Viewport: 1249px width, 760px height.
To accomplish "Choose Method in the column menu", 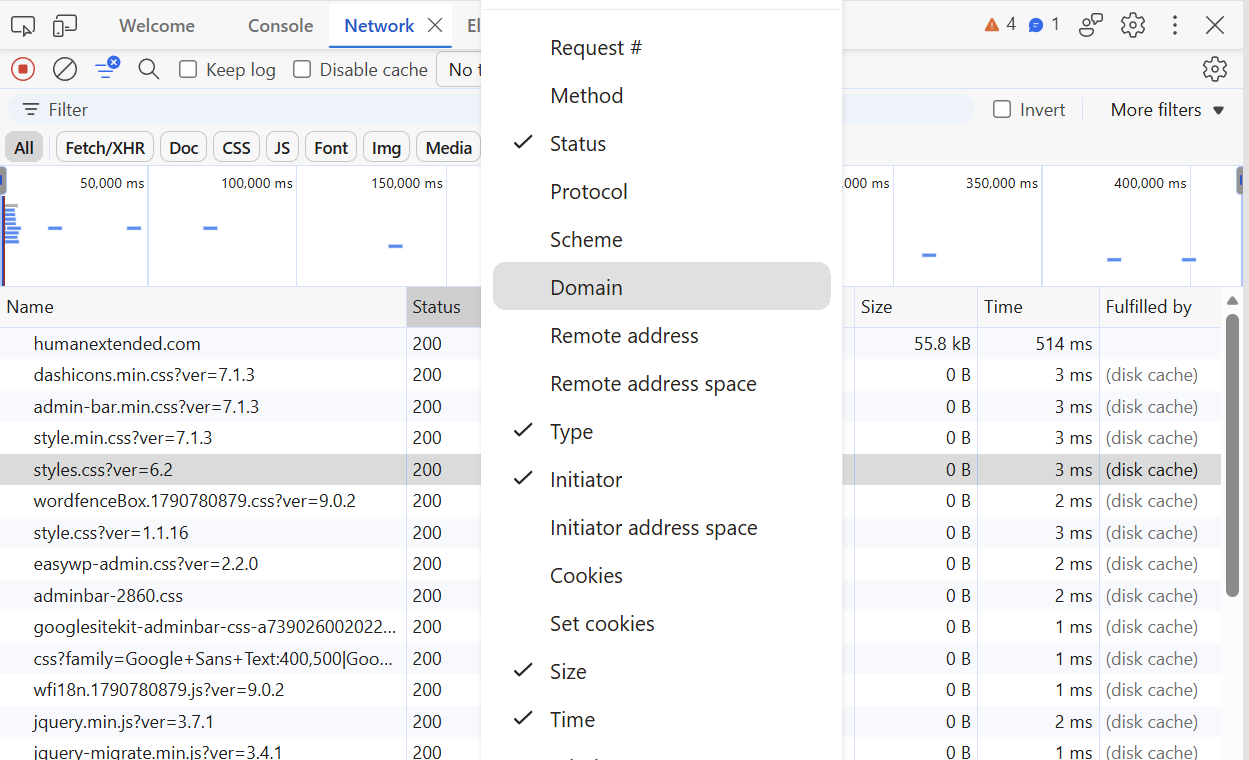I will point(662,95).
